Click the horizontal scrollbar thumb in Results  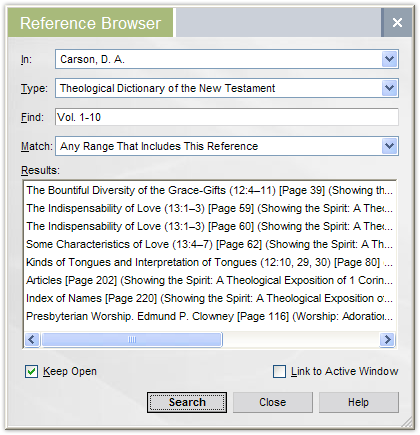pos(132,340)
